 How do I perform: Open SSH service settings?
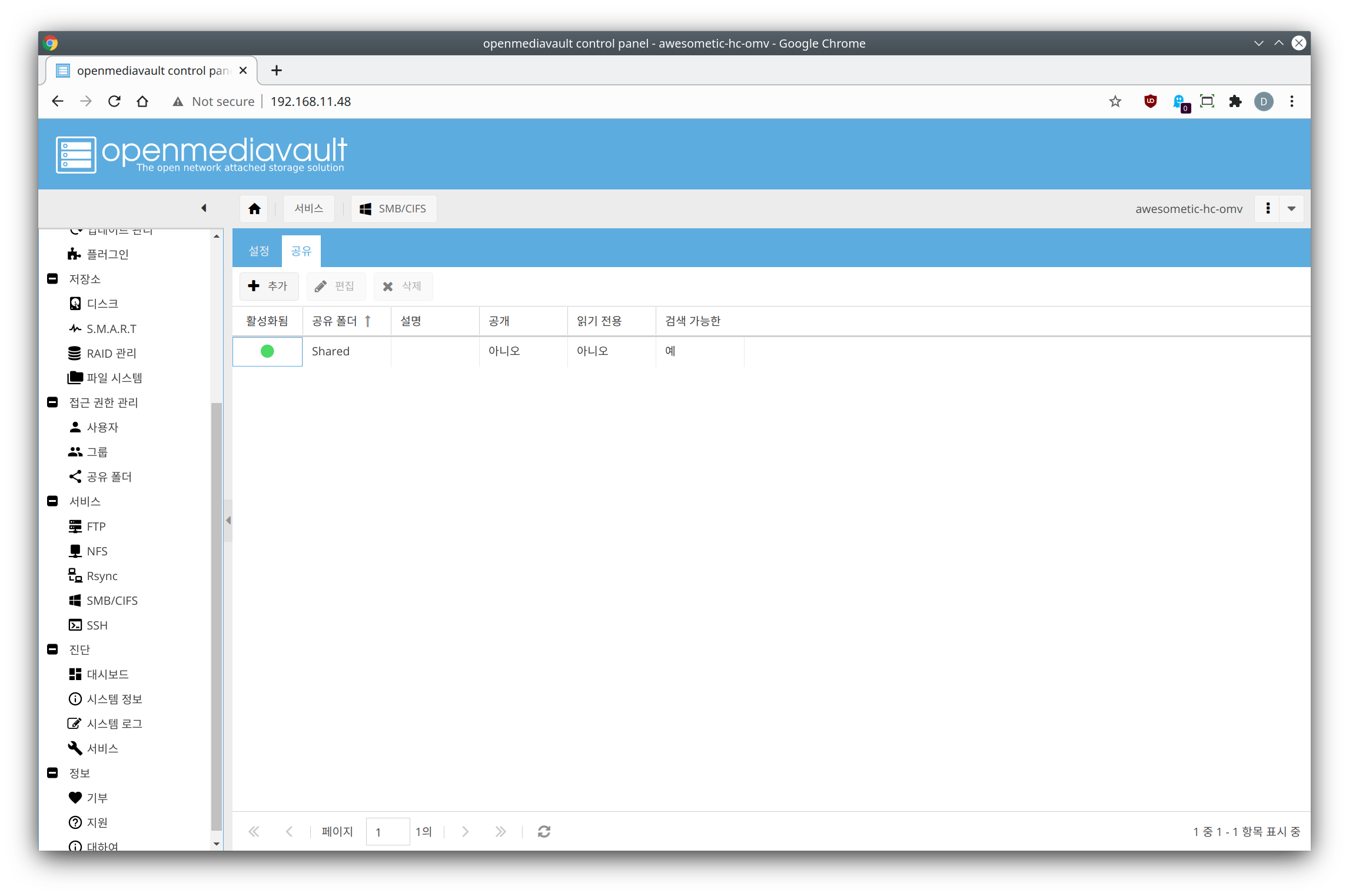point(89,625)
